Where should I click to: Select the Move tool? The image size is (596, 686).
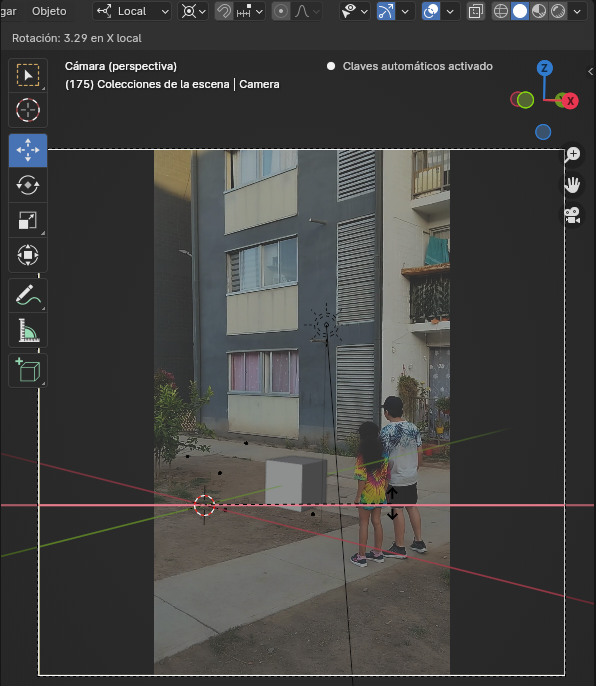click(x=28, y=150)
